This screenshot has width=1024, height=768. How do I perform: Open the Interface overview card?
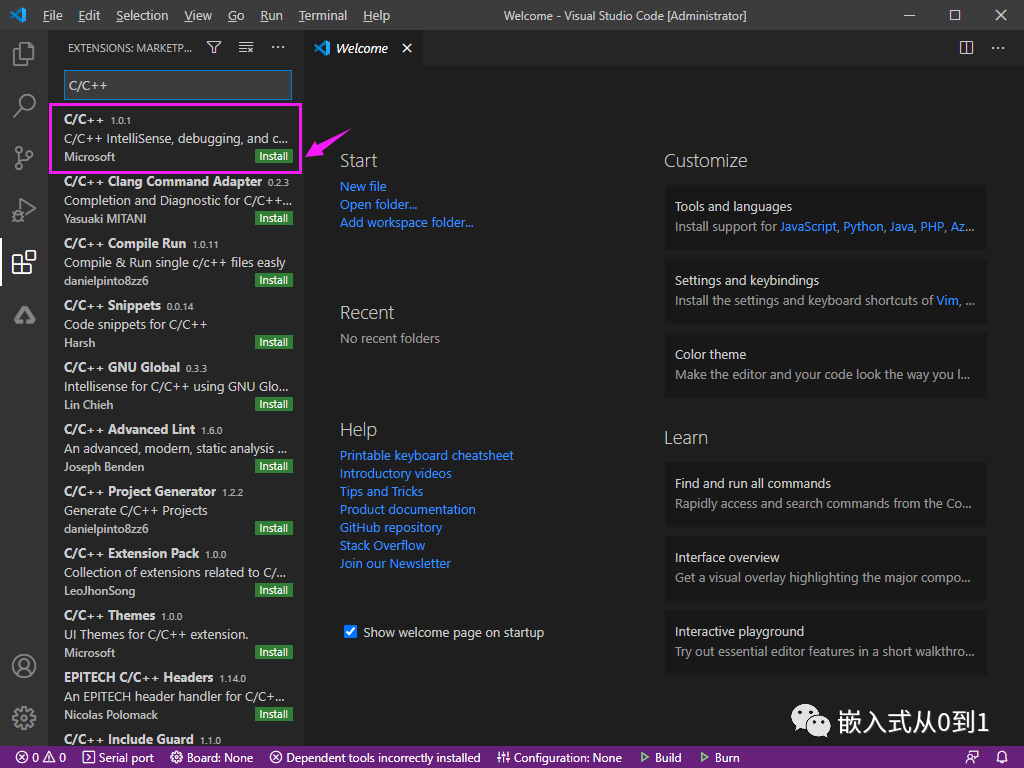[x=825, y=568]
